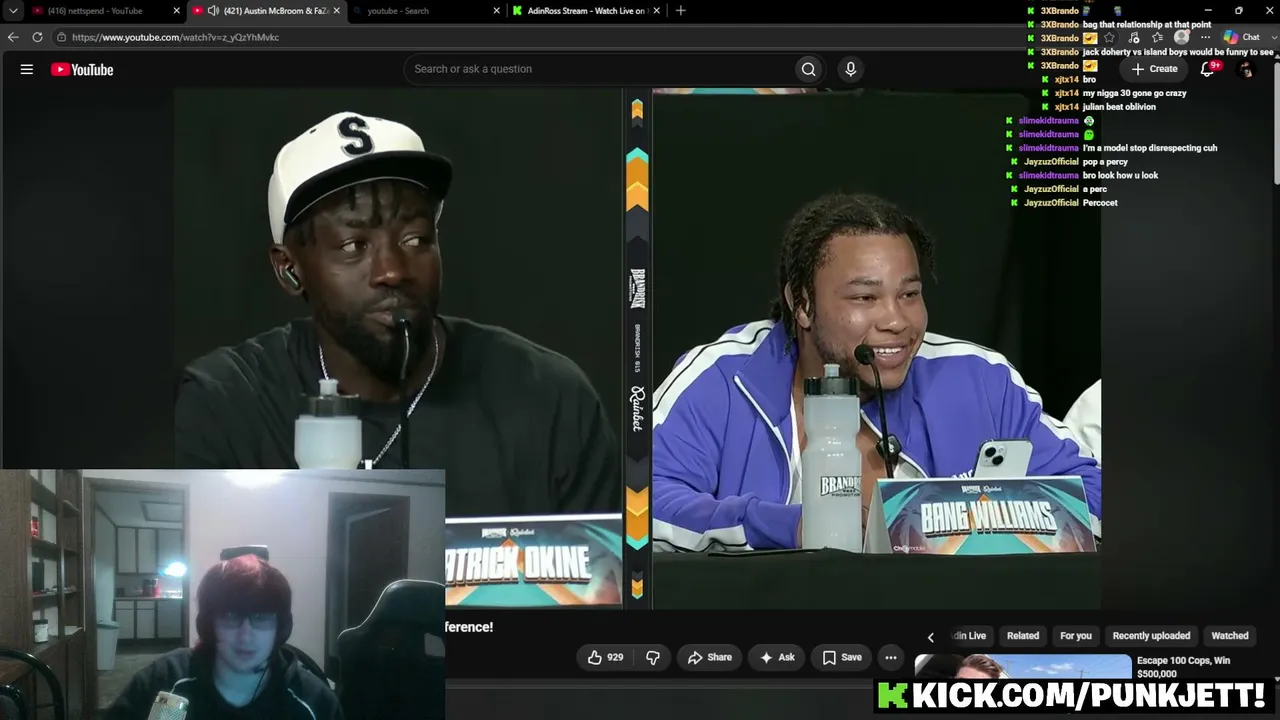Open browser settings and more ellipsis
Screen dimensions: 1280x720
(1205, 37)
